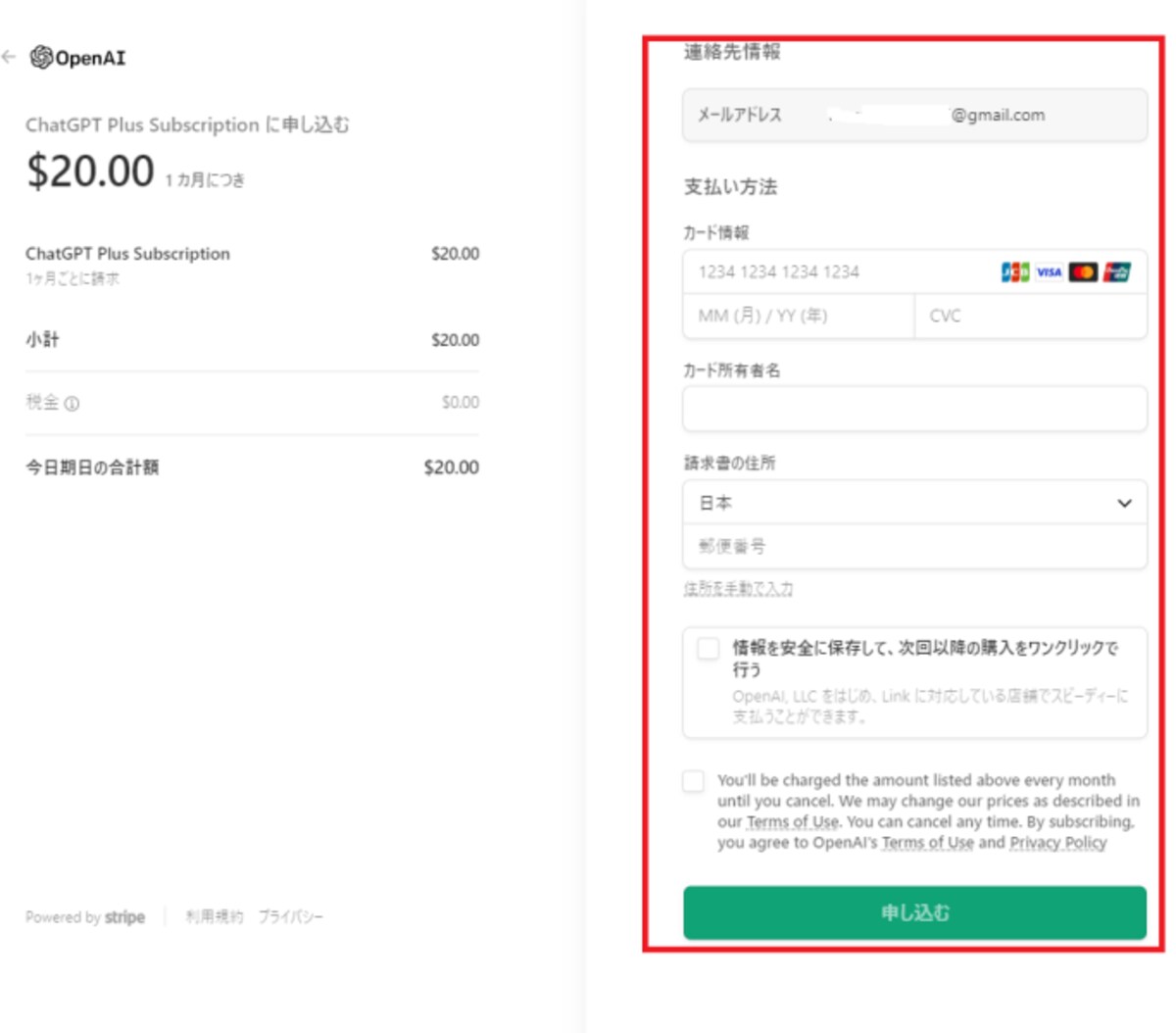Open 住所を手動で入力 link
The image size is (1176, 1033).
[738, 588]
